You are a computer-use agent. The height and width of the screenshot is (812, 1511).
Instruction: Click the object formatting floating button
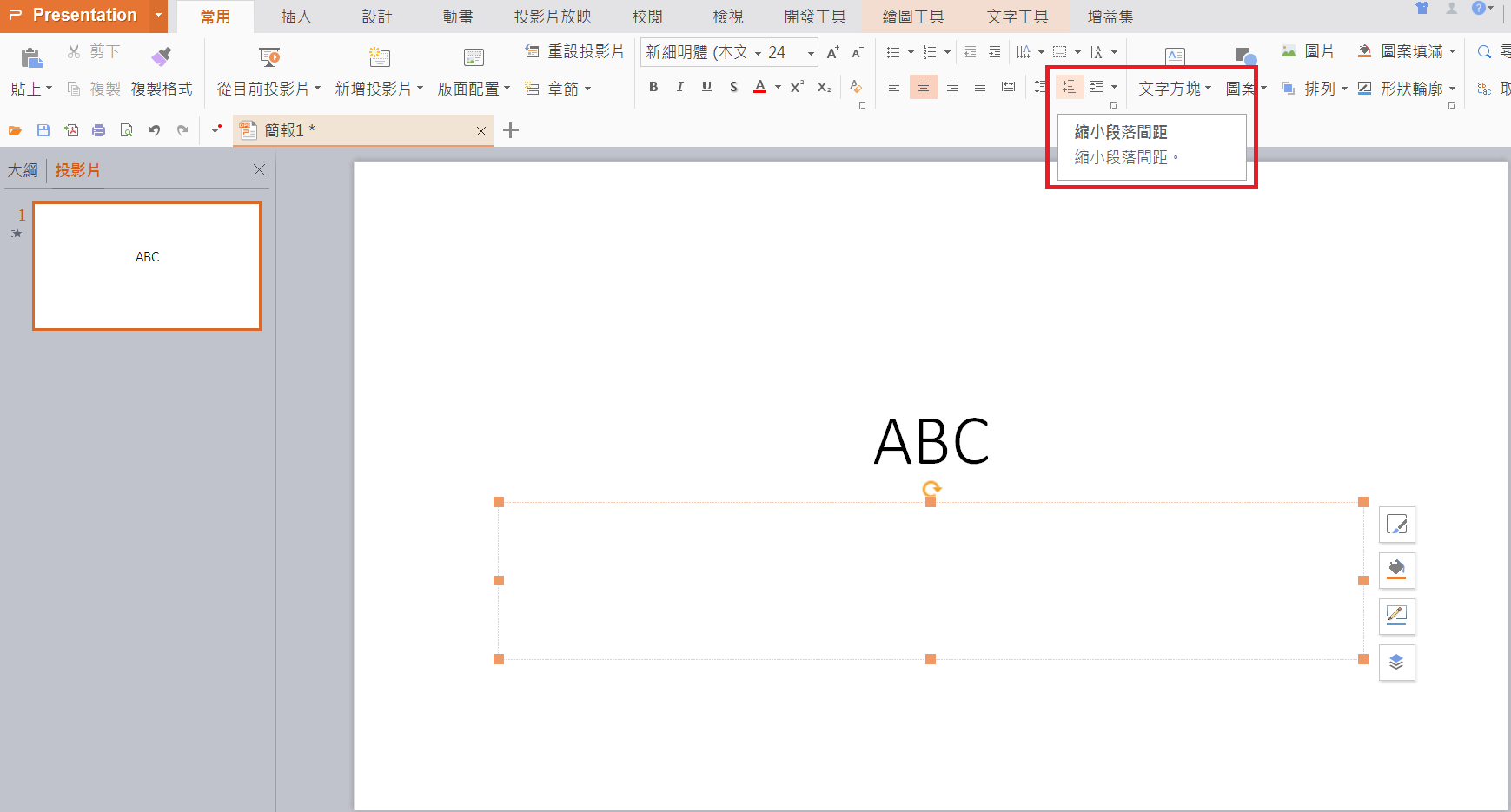[1396, 525]
